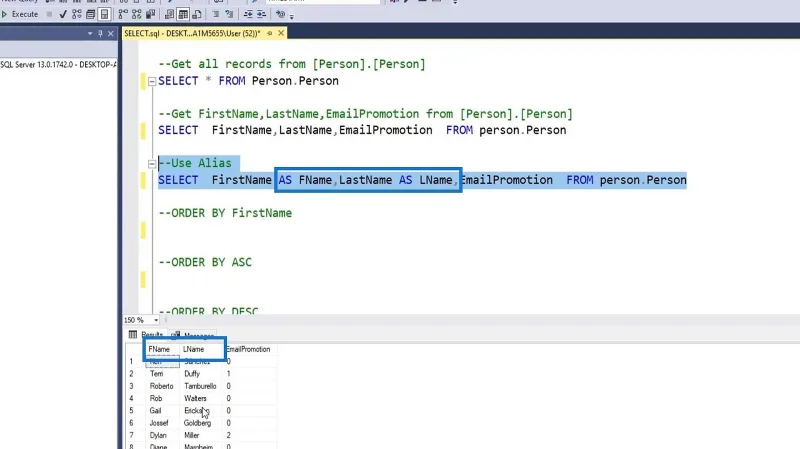Pin the SELECT.sql tab
The height and width of the screenshot is (449, 800).
pos(269,33)
